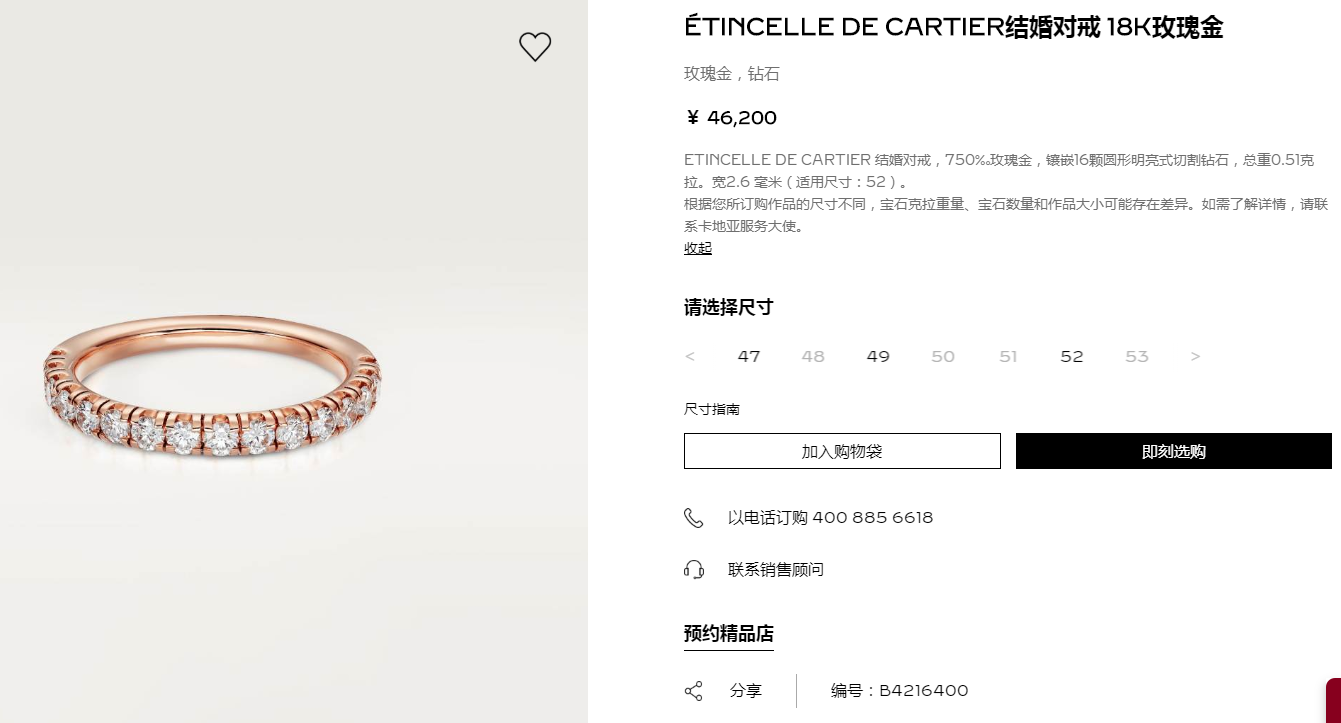The image size is (1341, 723).
Task: Select ring size 49
Action: pyautogui.click(x=878, y=357)
